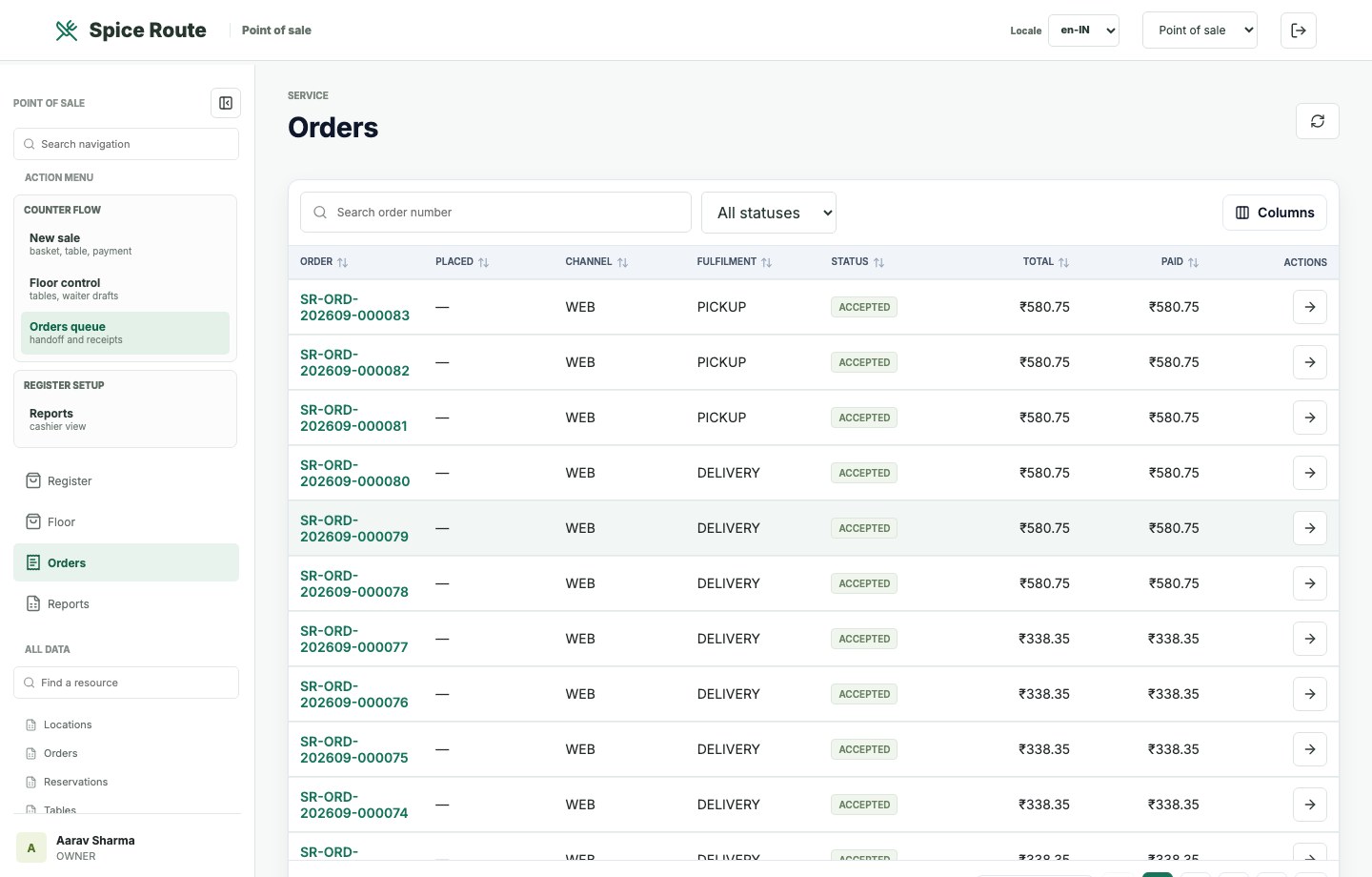Open order SR-ORD-202609-000082 arrow
Screen dimensions: 1372x877
tap(1310, 362)
